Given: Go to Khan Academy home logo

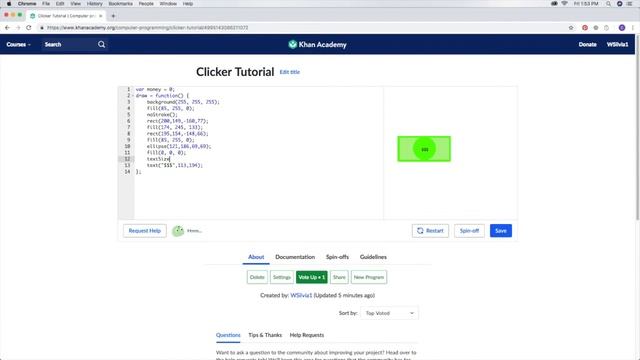Looking at the screenshot, I should click(317, 44).
